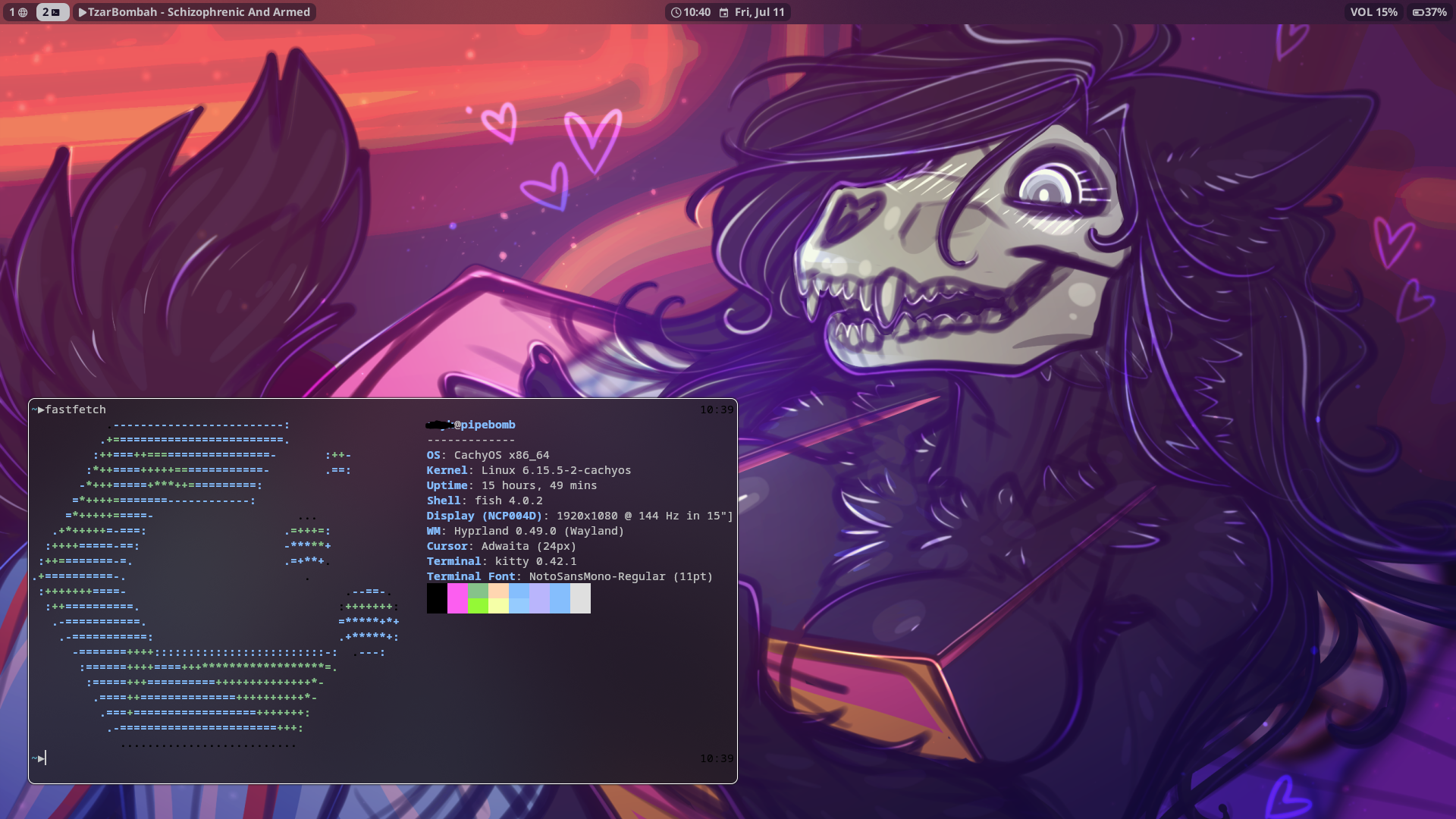Open the Fri, Jul 11 date widget
The height and width of the screenshot is (819, 1456).
759,12
